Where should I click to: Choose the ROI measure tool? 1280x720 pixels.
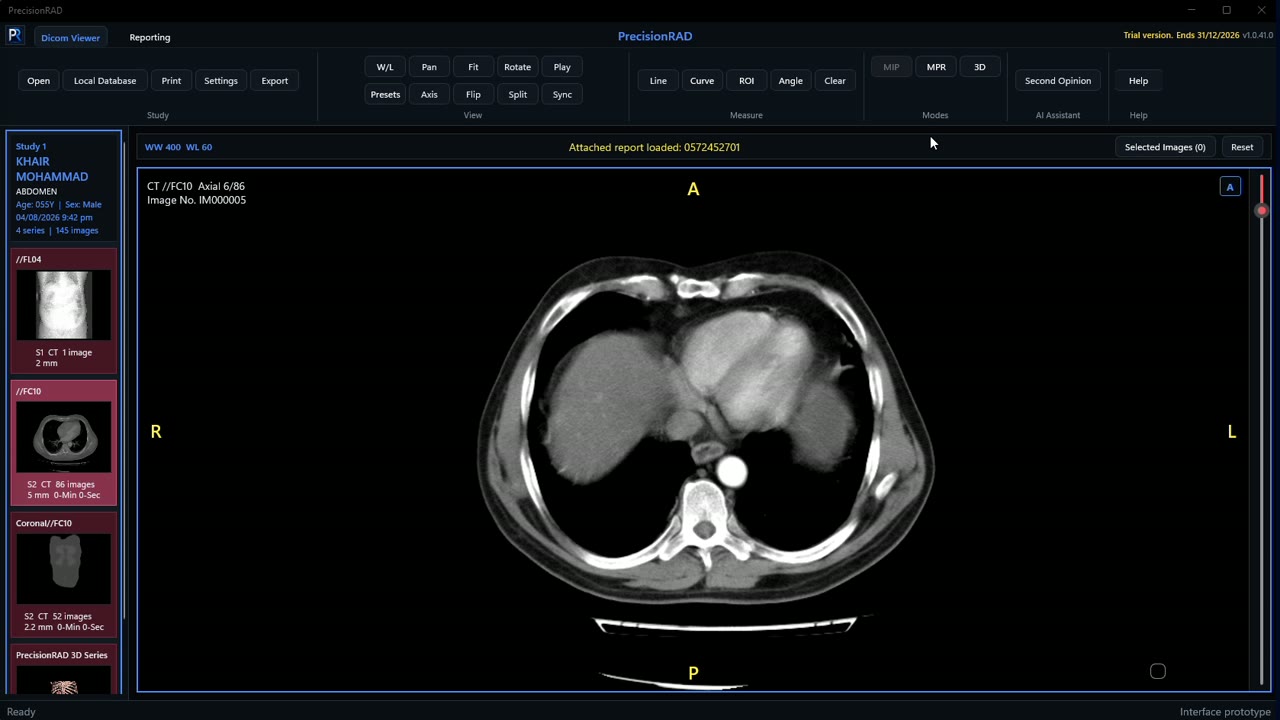point(746,81)
